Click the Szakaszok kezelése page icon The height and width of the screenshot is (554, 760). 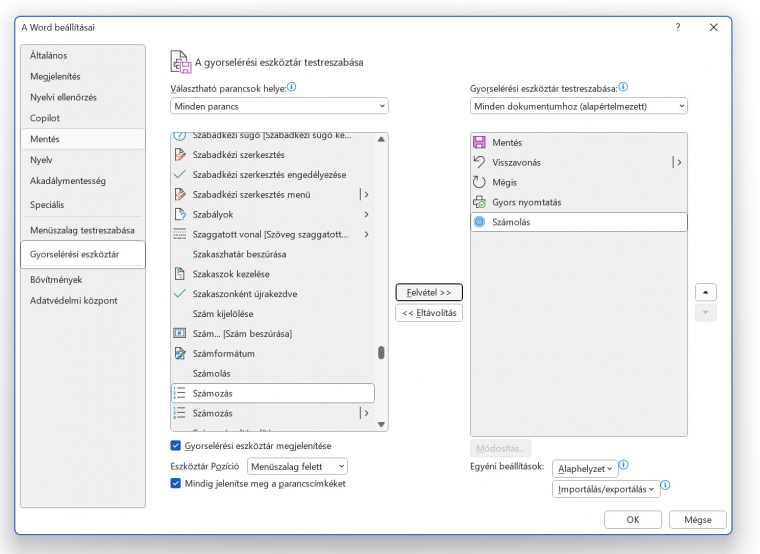(x=180, y=274)
